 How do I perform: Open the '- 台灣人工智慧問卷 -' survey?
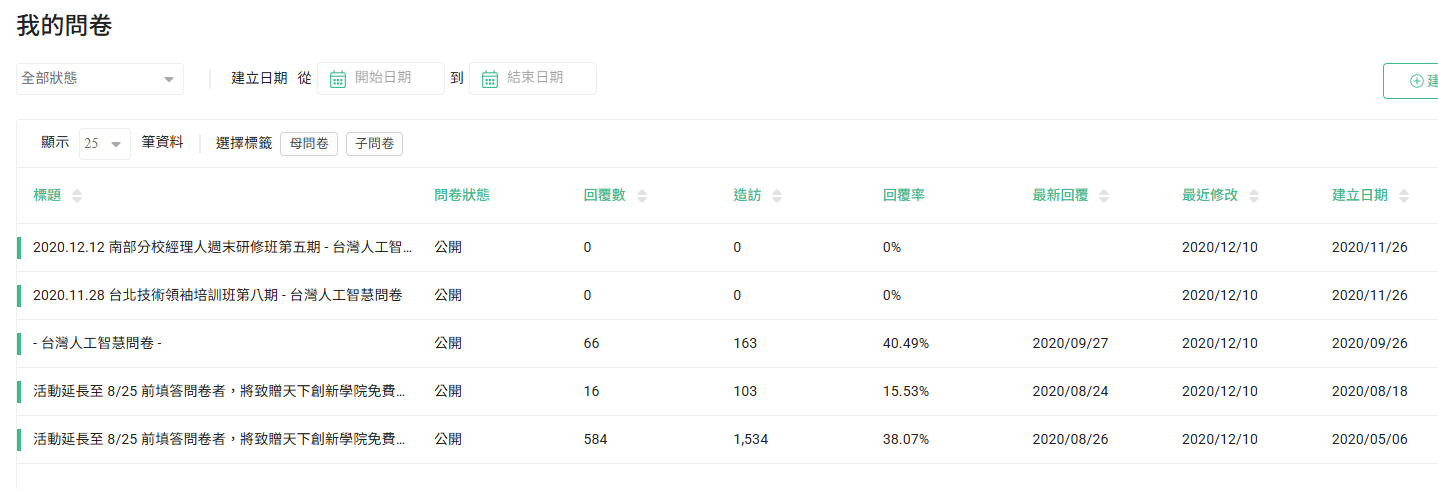click(x=98, y=344)
